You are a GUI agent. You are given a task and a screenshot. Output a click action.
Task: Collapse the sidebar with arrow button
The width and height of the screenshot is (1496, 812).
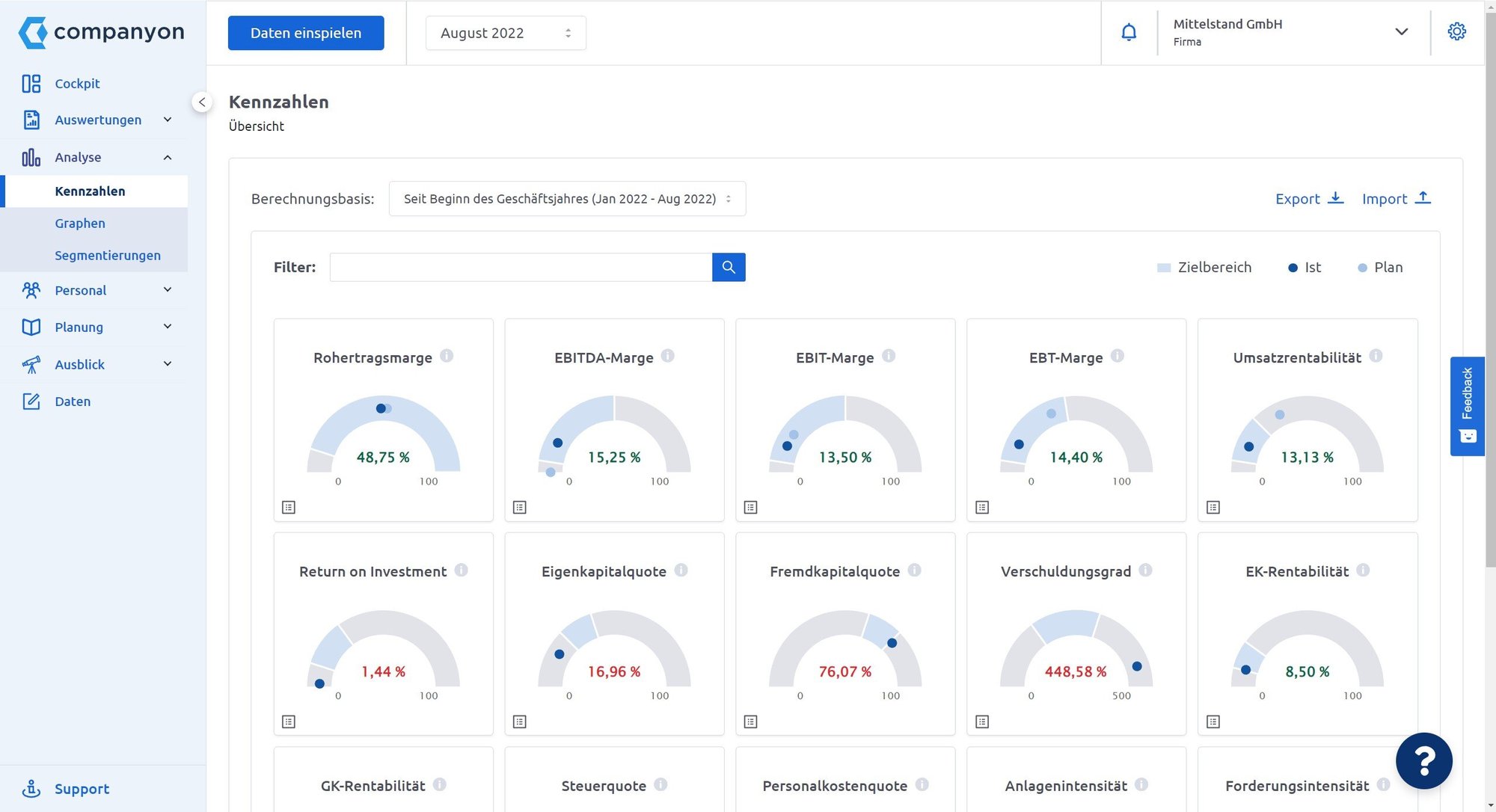click(x=202, y=102)
